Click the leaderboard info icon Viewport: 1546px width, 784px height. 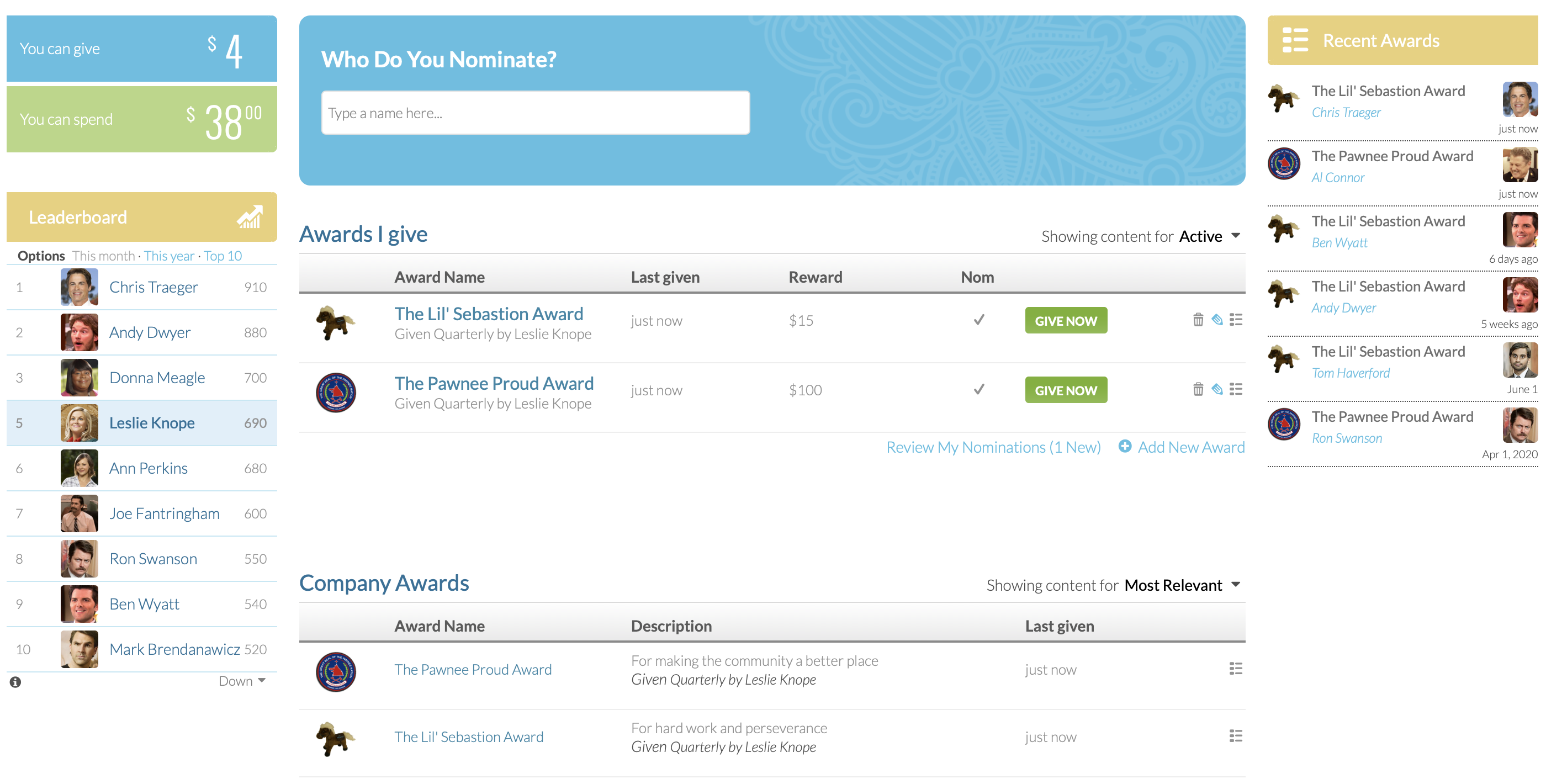[x=15, y=682]
